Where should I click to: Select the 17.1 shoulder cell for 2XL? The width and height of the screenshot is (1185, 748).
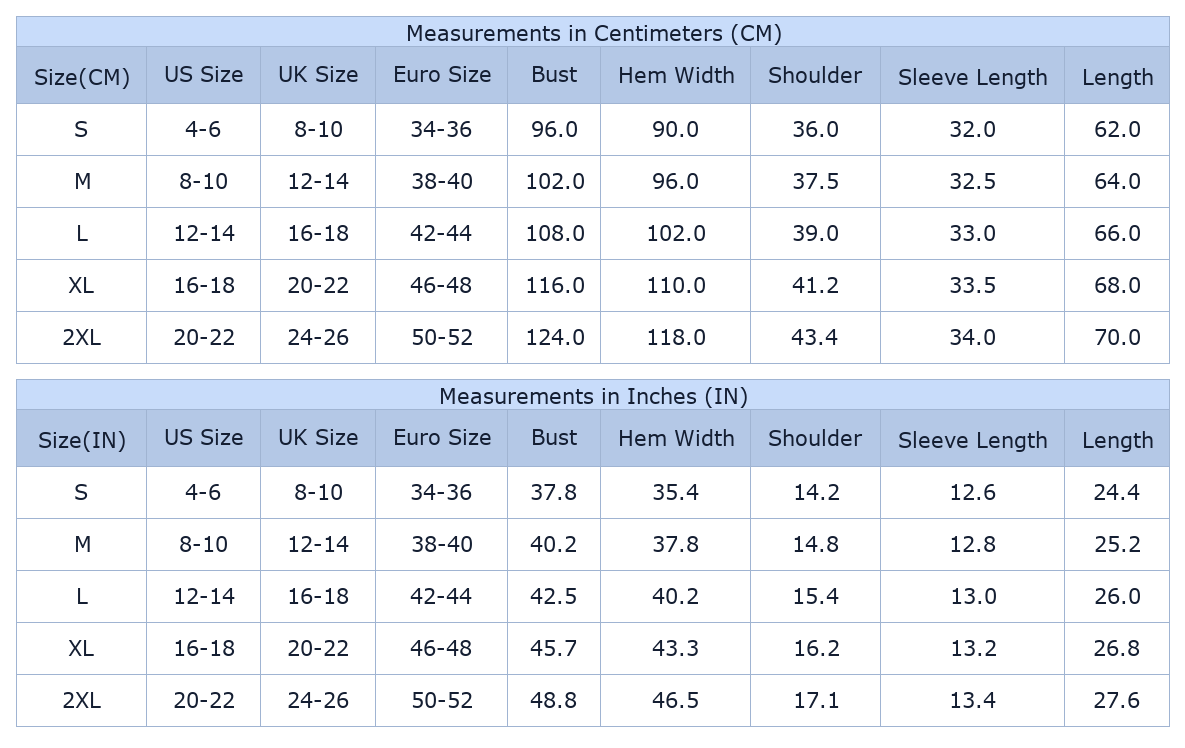(815, 701)
